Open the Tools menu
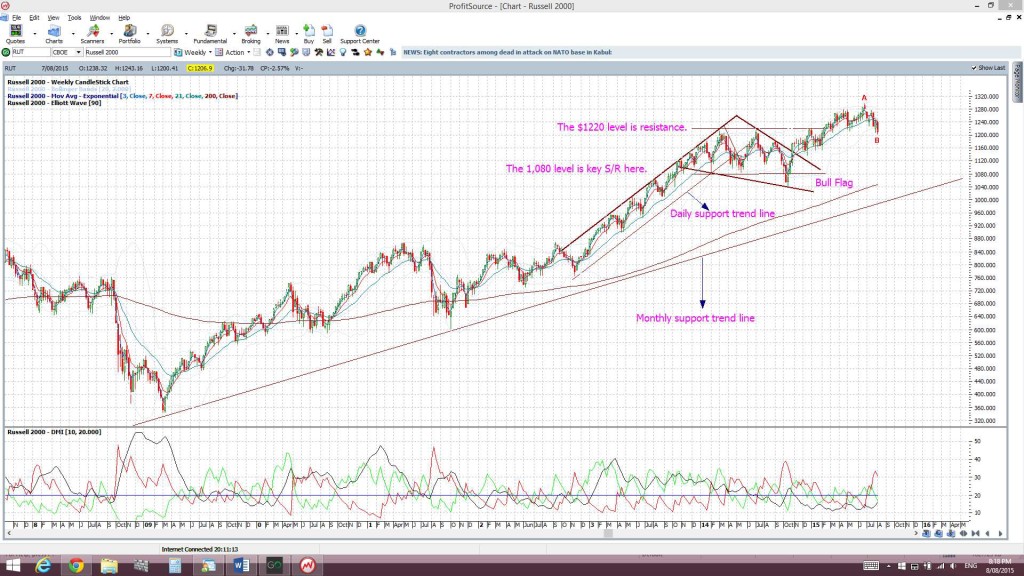This screenshot has height=576, width=1024. tap(74, 18)
